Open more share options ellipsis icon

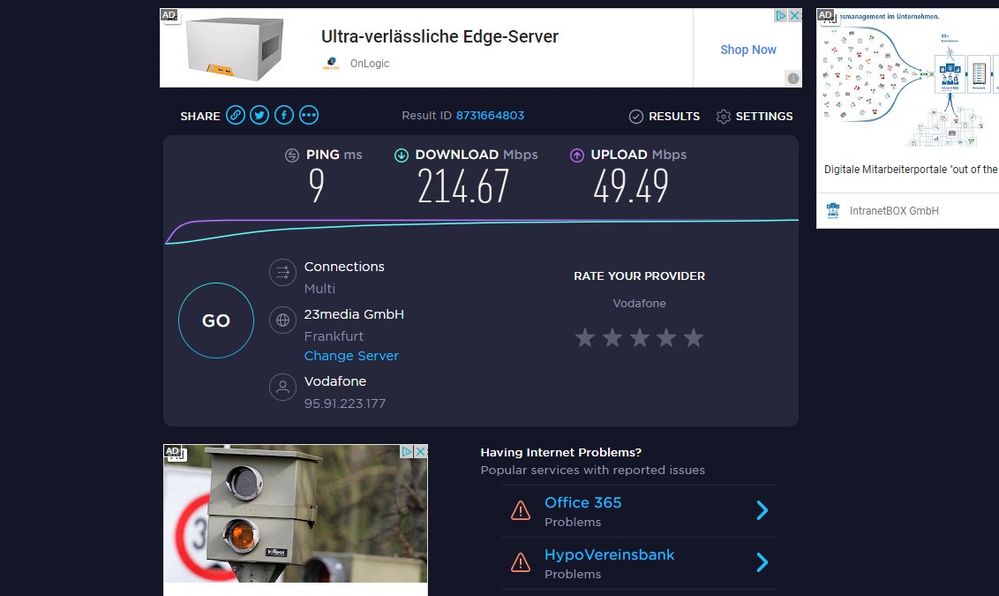309,115
